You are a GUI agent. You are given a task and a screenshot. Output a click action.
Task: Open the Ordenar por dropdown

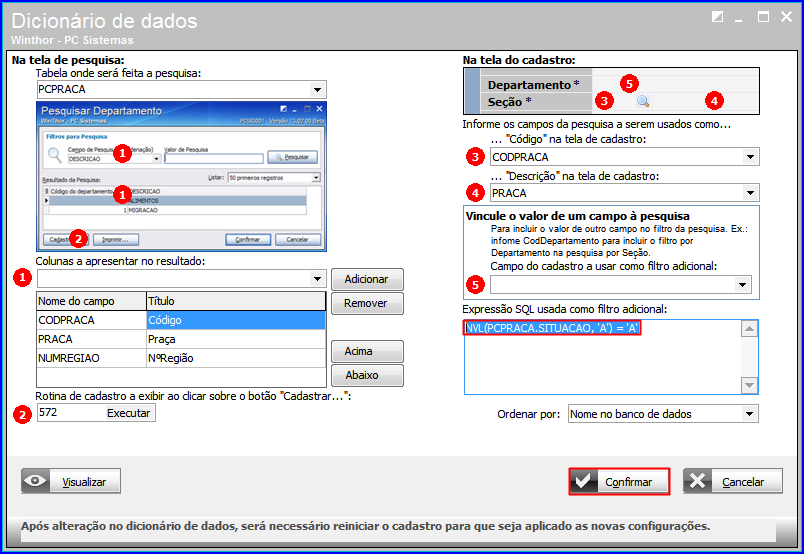coord(749,414)
